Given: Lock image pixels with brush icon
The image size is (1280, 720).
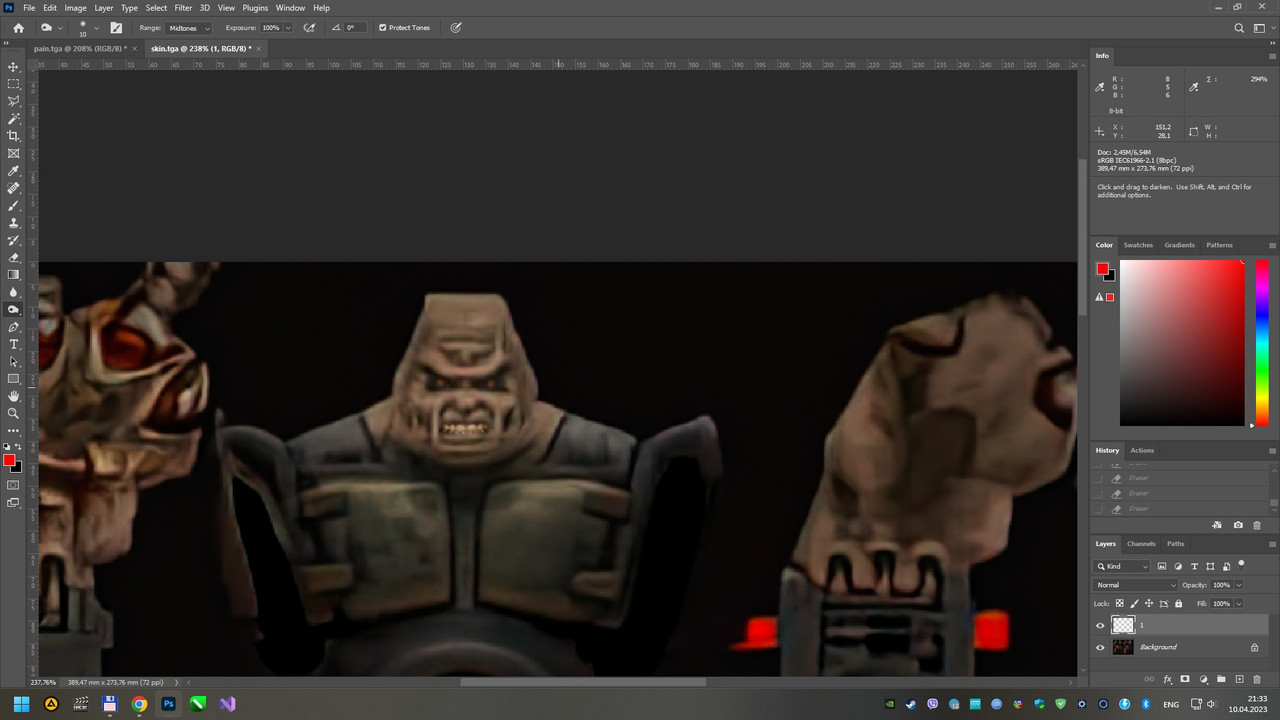Looking at the screenshot, I should point(1134,603).
